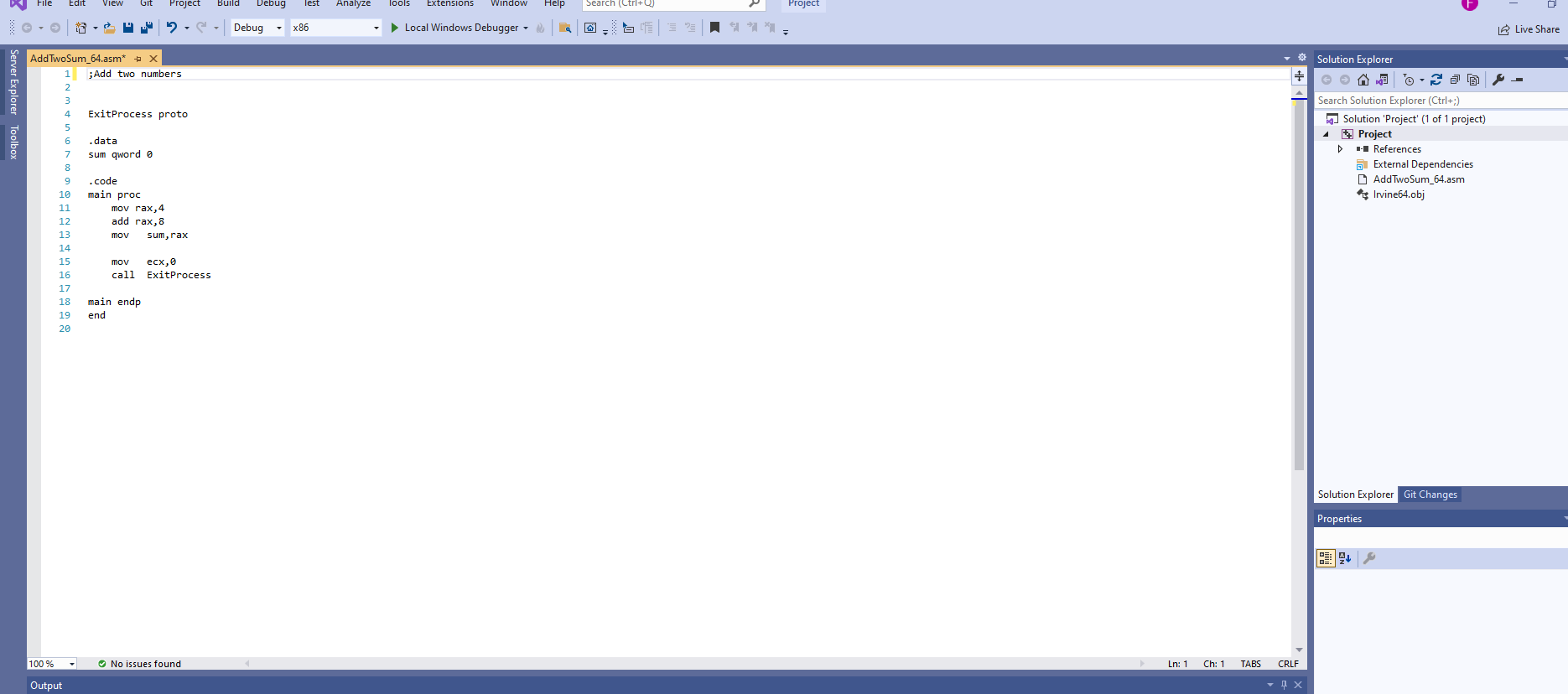
Task: Open the Edit menu
Action: [77, 3]
